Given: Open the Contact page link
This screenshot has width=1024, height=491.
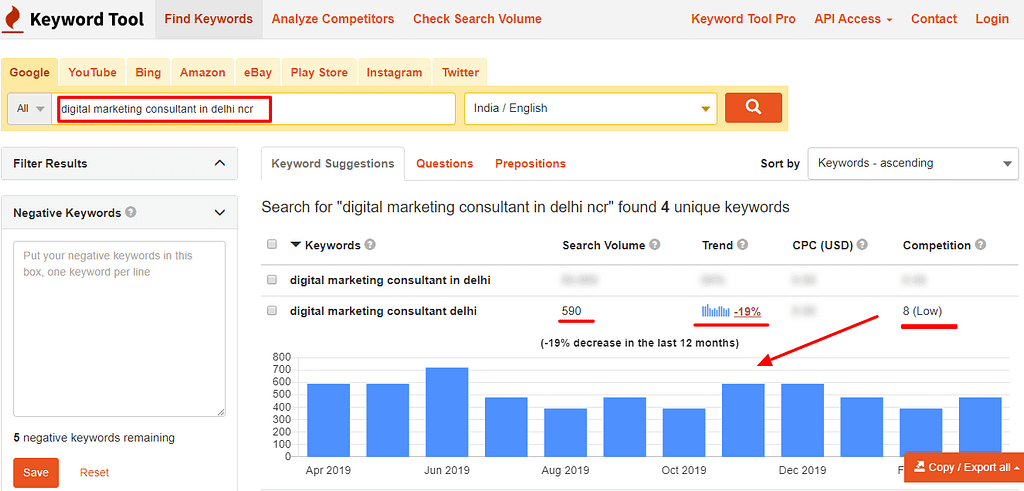Looking at the screenshot, I should [x=934, y=19].
